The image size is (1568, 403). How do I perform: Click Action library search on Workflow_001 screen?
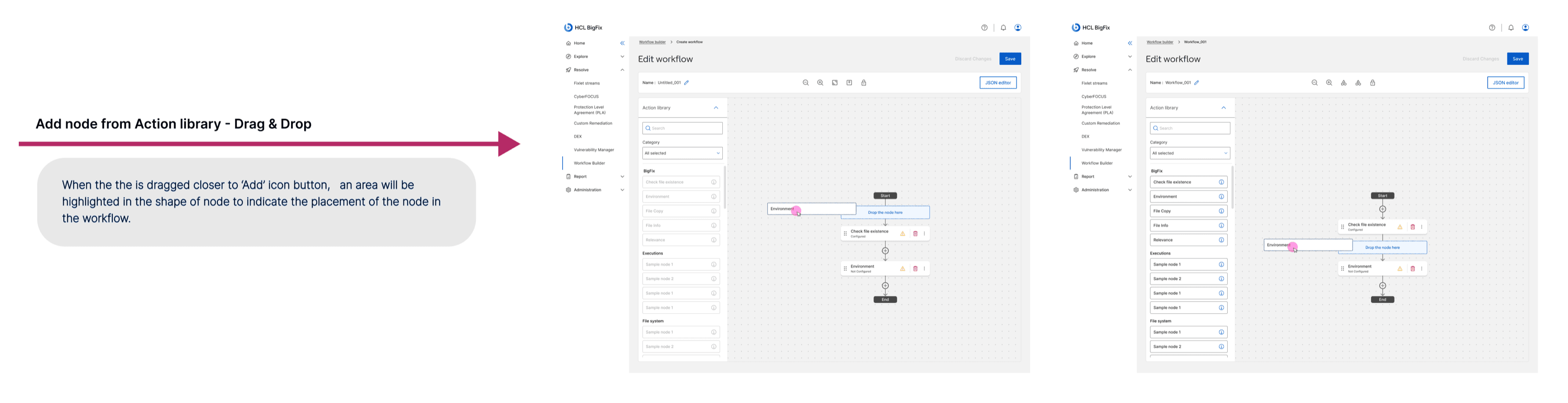(1190, 128)
